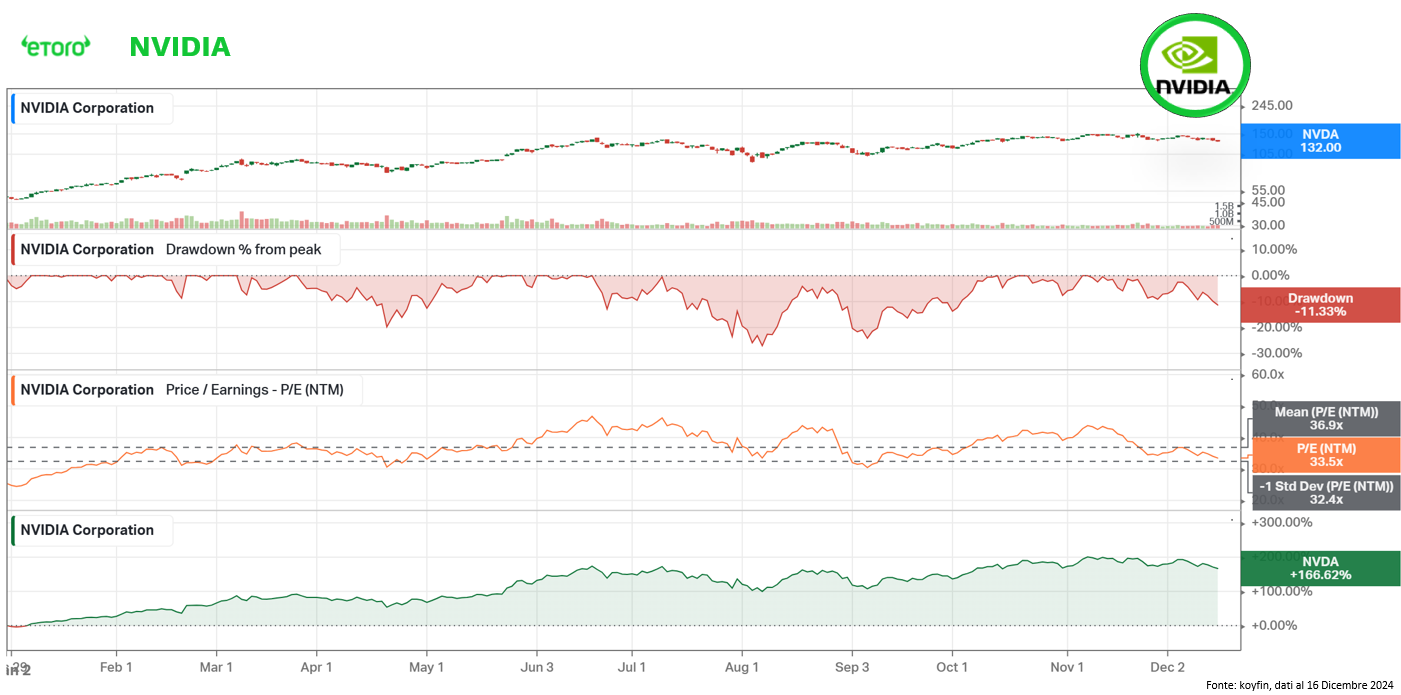The image size is (1401, 695).
Task: Click the 10.00% drawdown axis label
Action: pyautogui.click(x=1275, y=249)
